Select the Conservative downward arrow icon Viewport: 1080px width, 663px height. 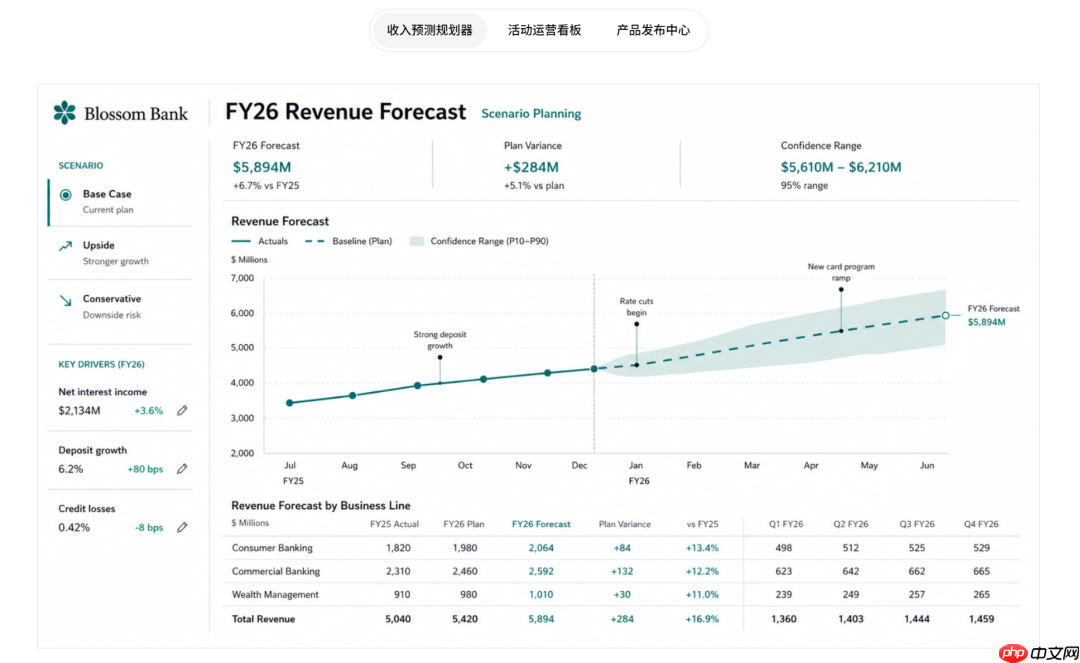pyautogui.click(x=65, y=300)
